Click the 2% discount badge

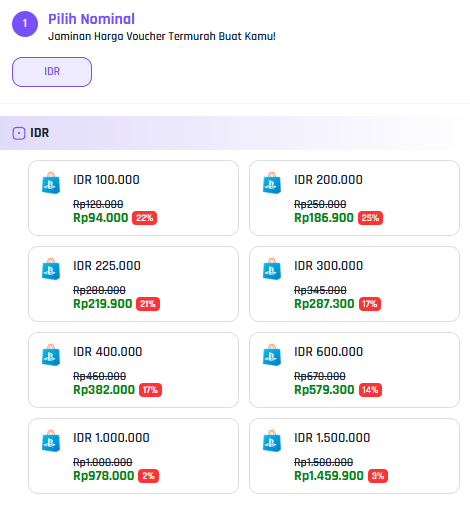tap(149, 476)
